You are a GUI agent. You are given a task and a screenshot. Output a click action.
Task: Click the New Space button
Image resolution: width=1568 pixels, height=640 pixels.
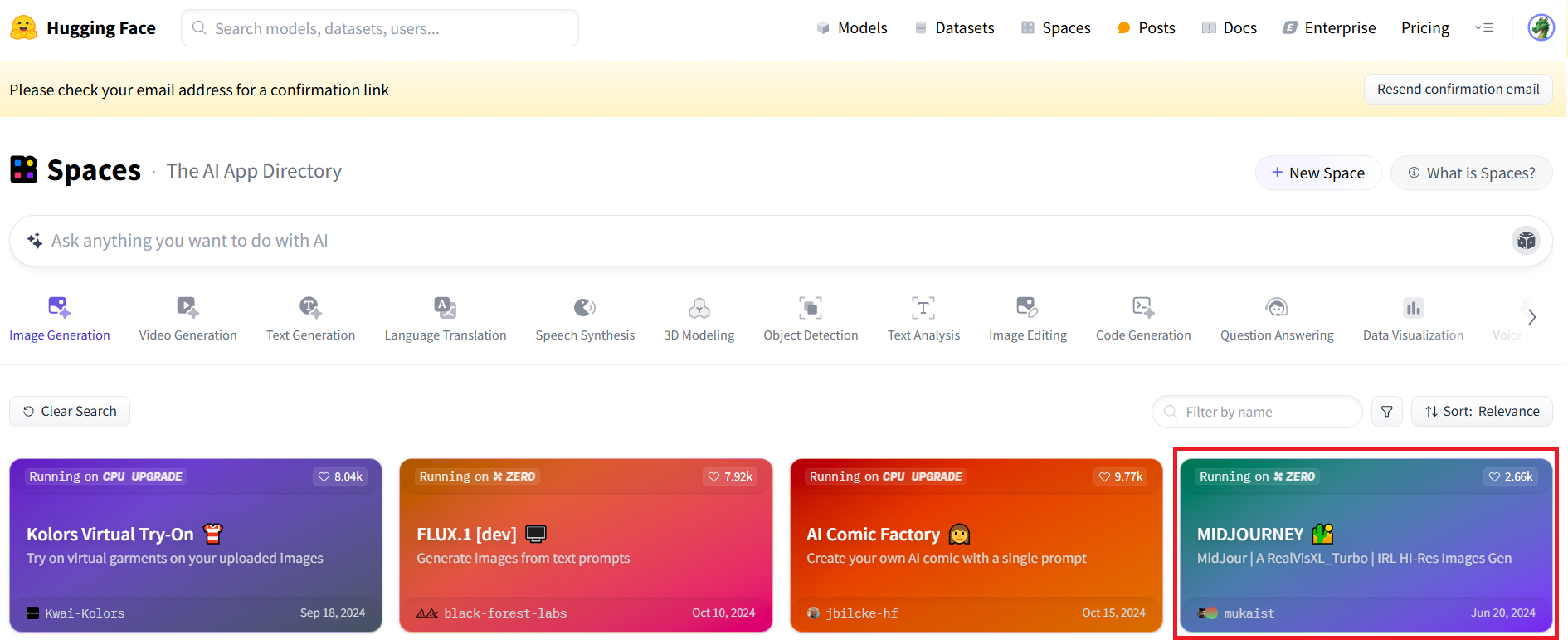(x=1318, y=173)
